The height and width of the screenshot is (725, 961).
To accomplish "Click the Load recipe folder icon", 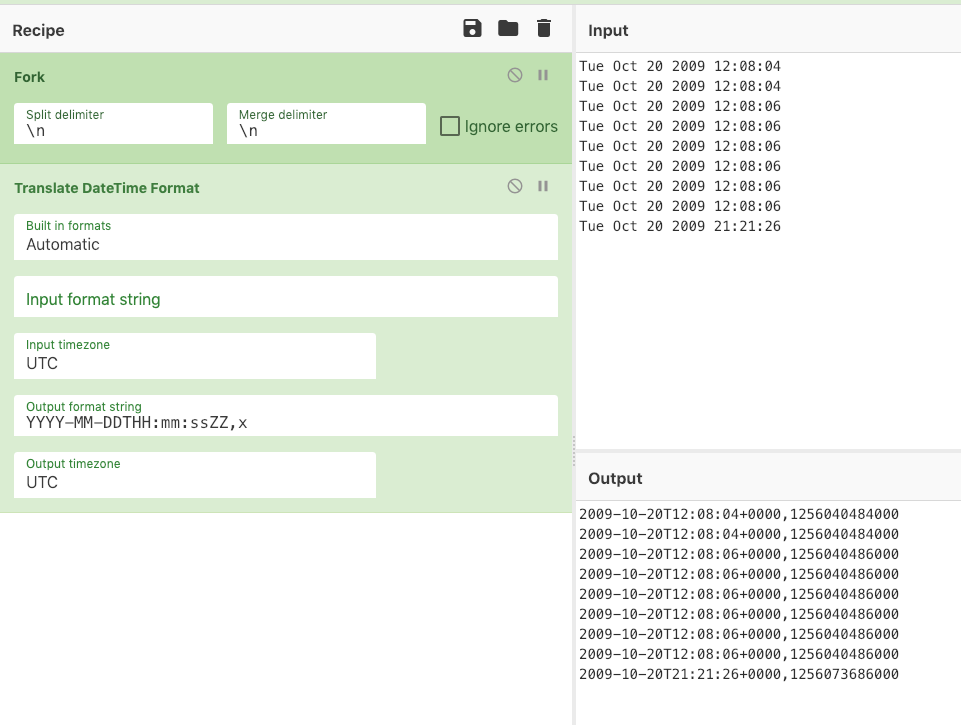I will (508, 29).
